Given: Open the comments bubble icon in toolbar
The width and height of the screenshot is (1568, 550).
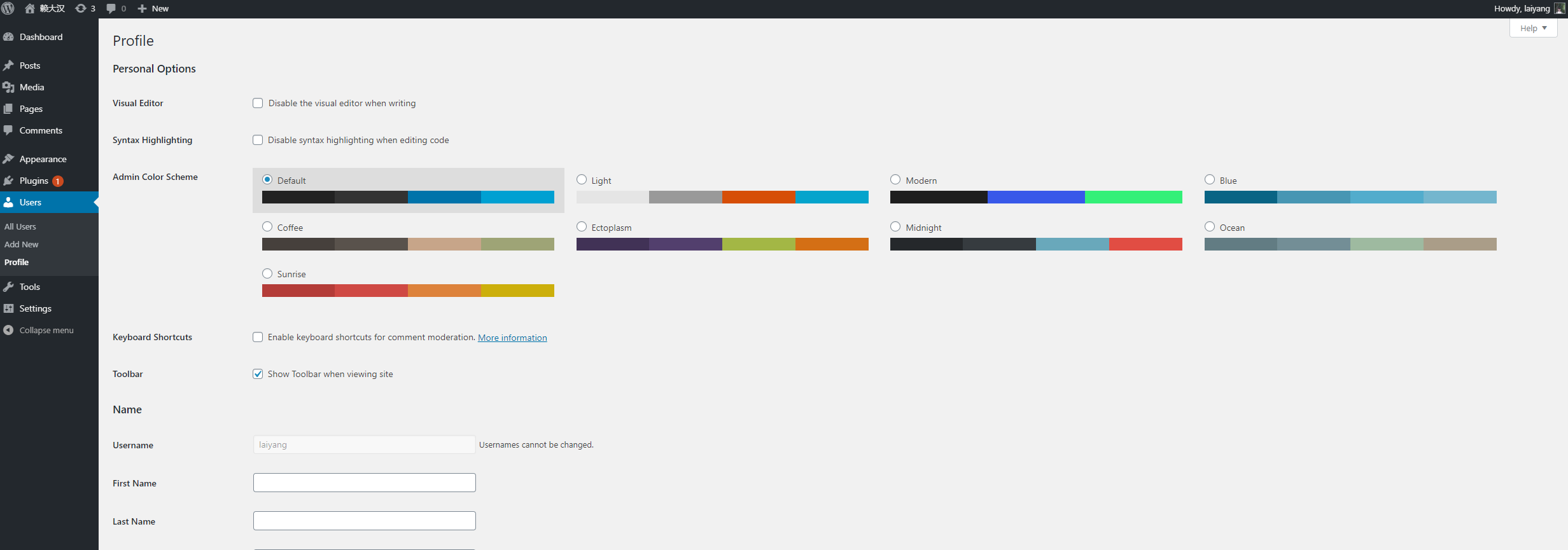Looking at the screenshot, I should (x=111, y=8).
